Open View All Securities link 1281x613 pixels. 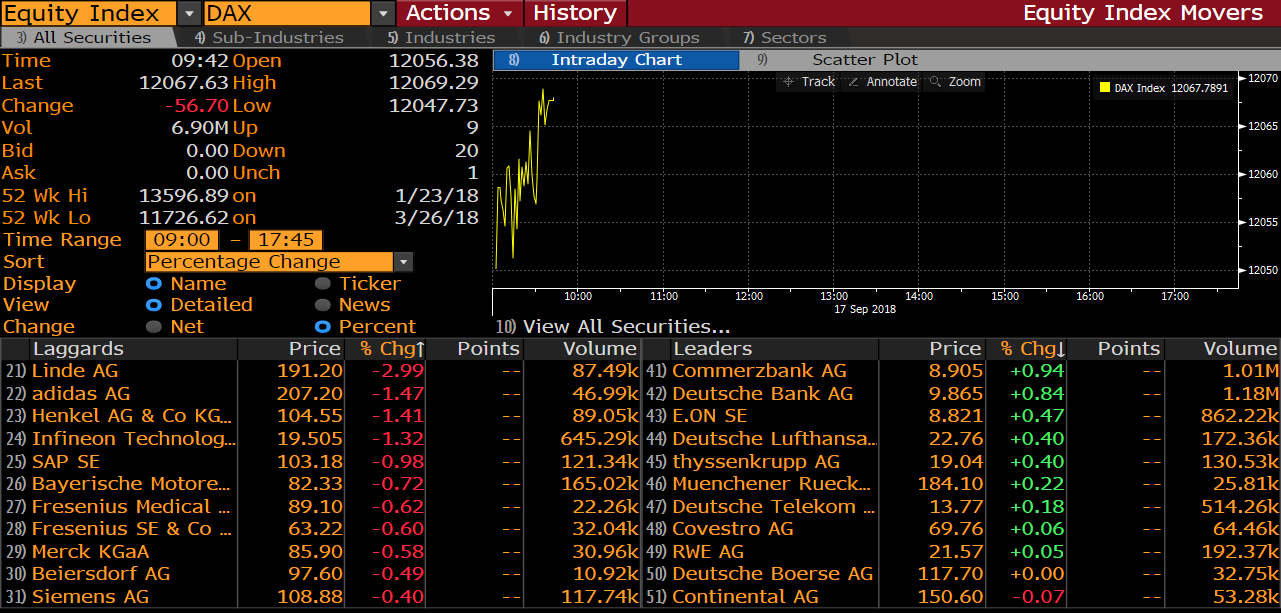point(626,327)
